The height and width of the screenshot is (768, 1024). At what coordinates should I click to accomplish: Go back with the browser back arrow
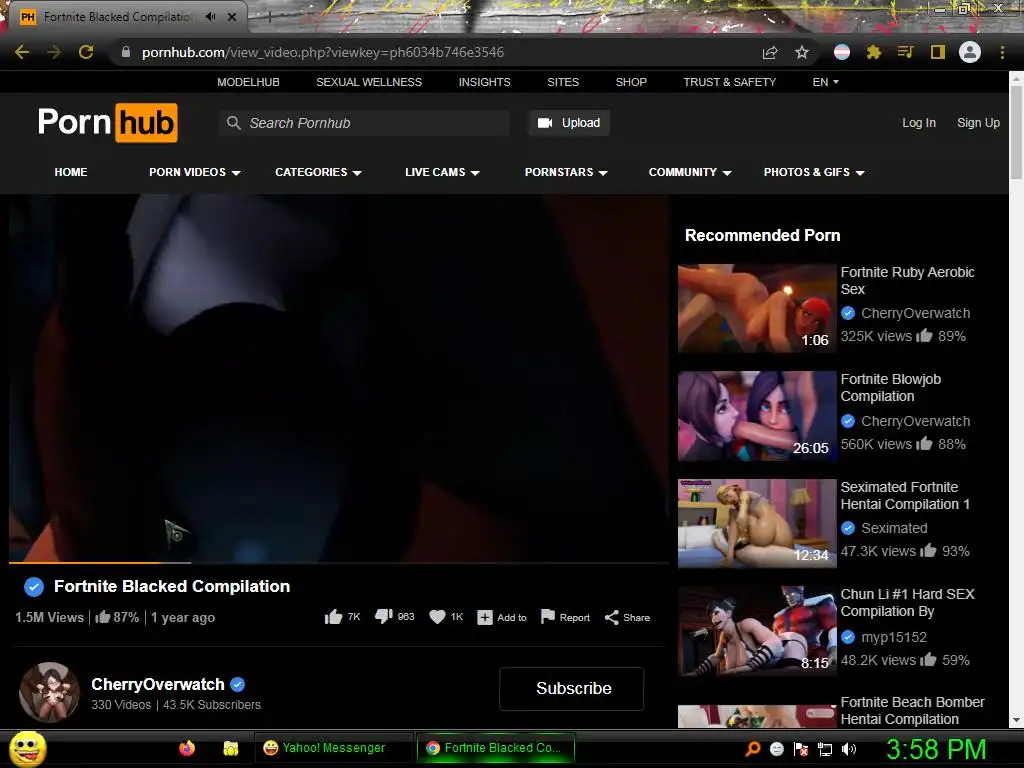pos(22,52)
